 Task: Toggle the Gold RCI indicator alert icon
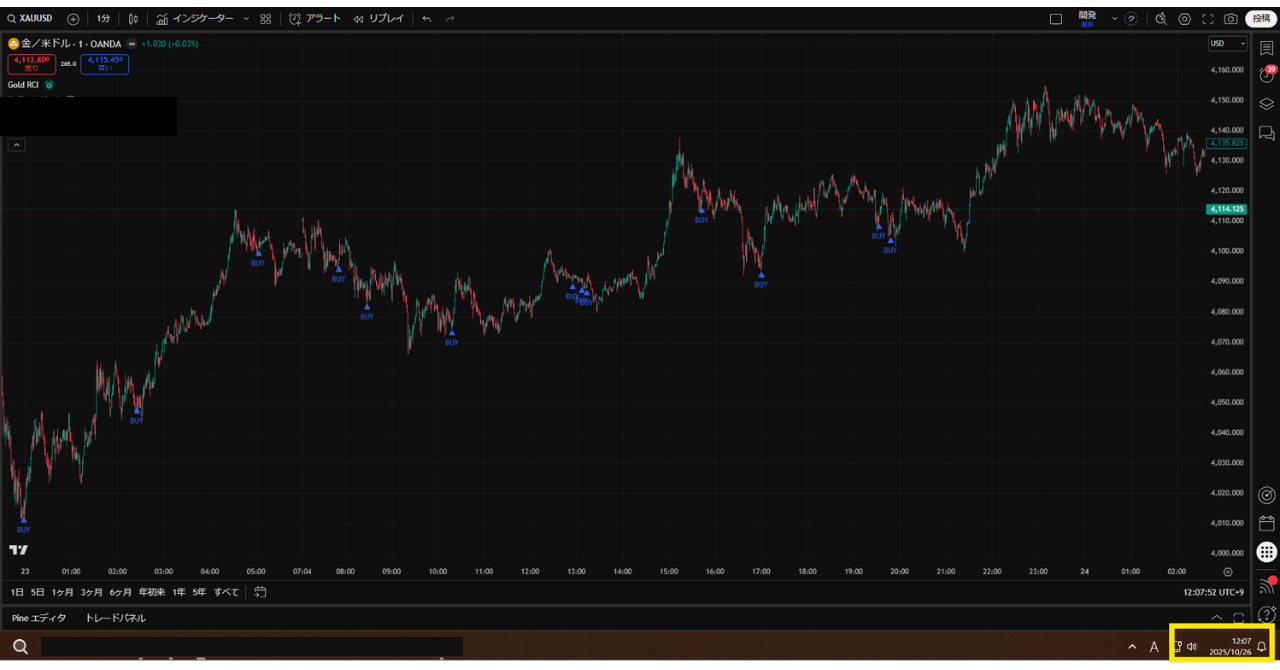49,85
